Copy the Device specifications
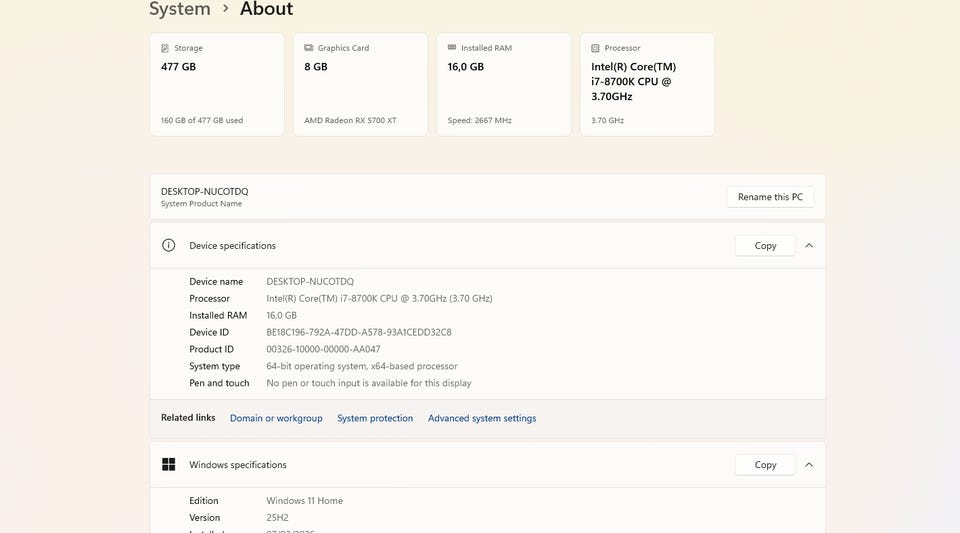The image size is (960, 533). point(765,245)
